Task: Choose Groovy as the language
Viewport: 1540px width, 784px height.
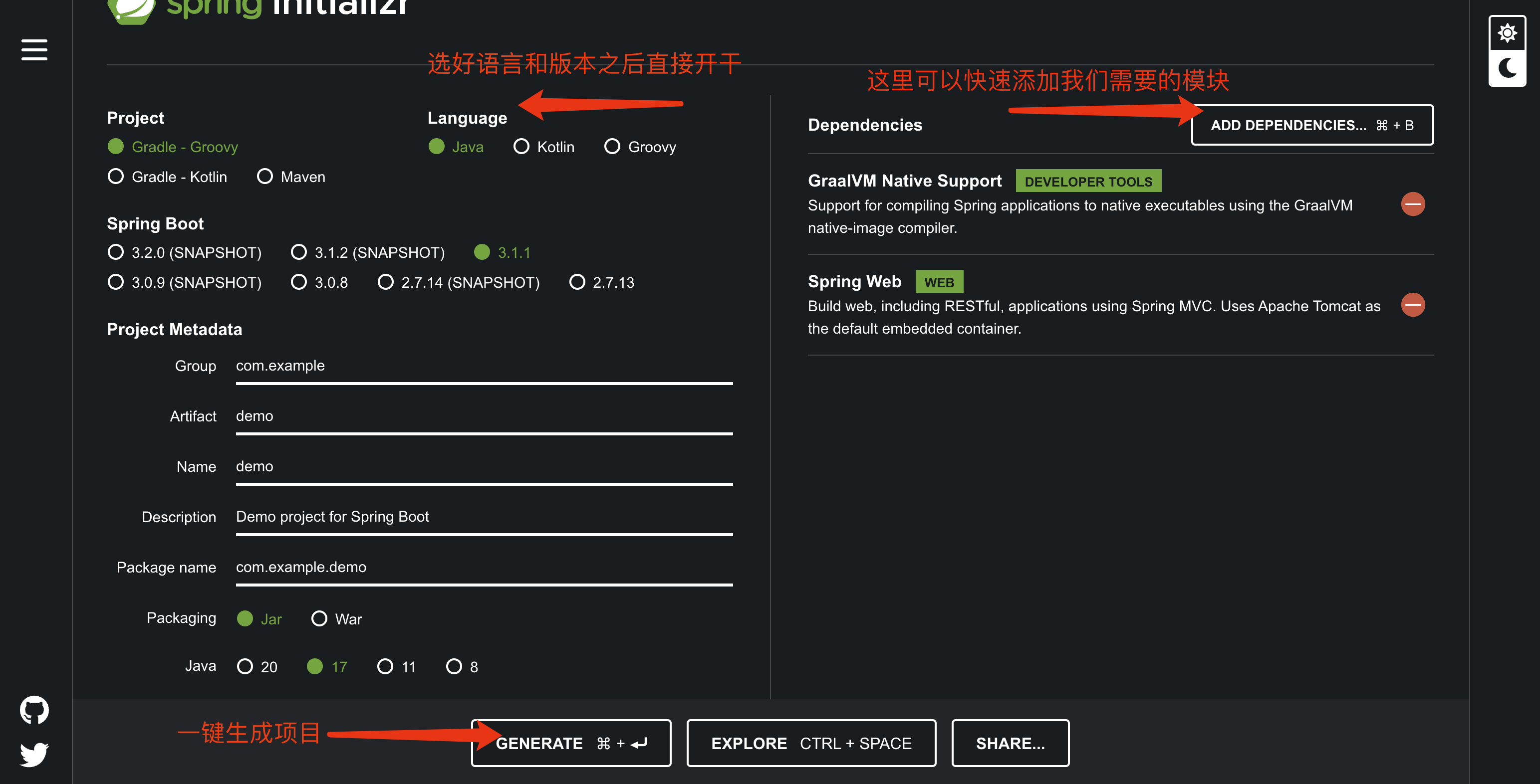Action: [x=640, y=147]
